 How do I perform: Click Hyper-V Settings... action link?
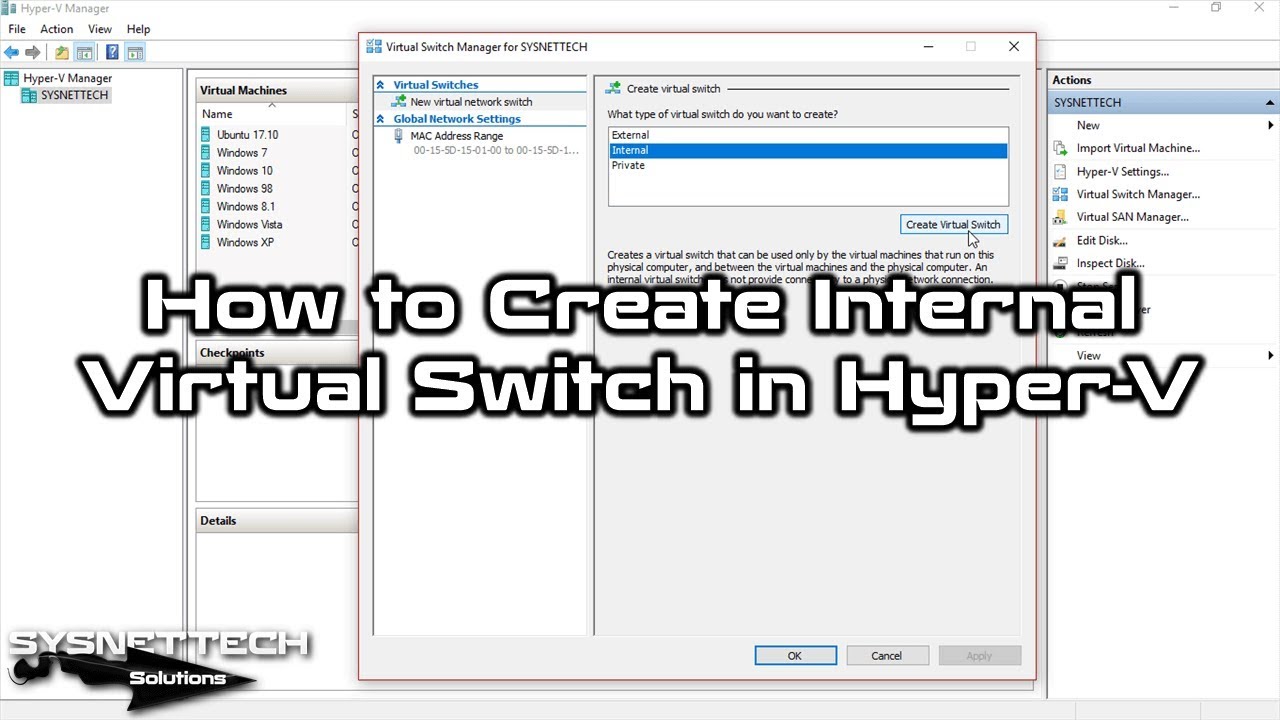[x=1122, y=171]
